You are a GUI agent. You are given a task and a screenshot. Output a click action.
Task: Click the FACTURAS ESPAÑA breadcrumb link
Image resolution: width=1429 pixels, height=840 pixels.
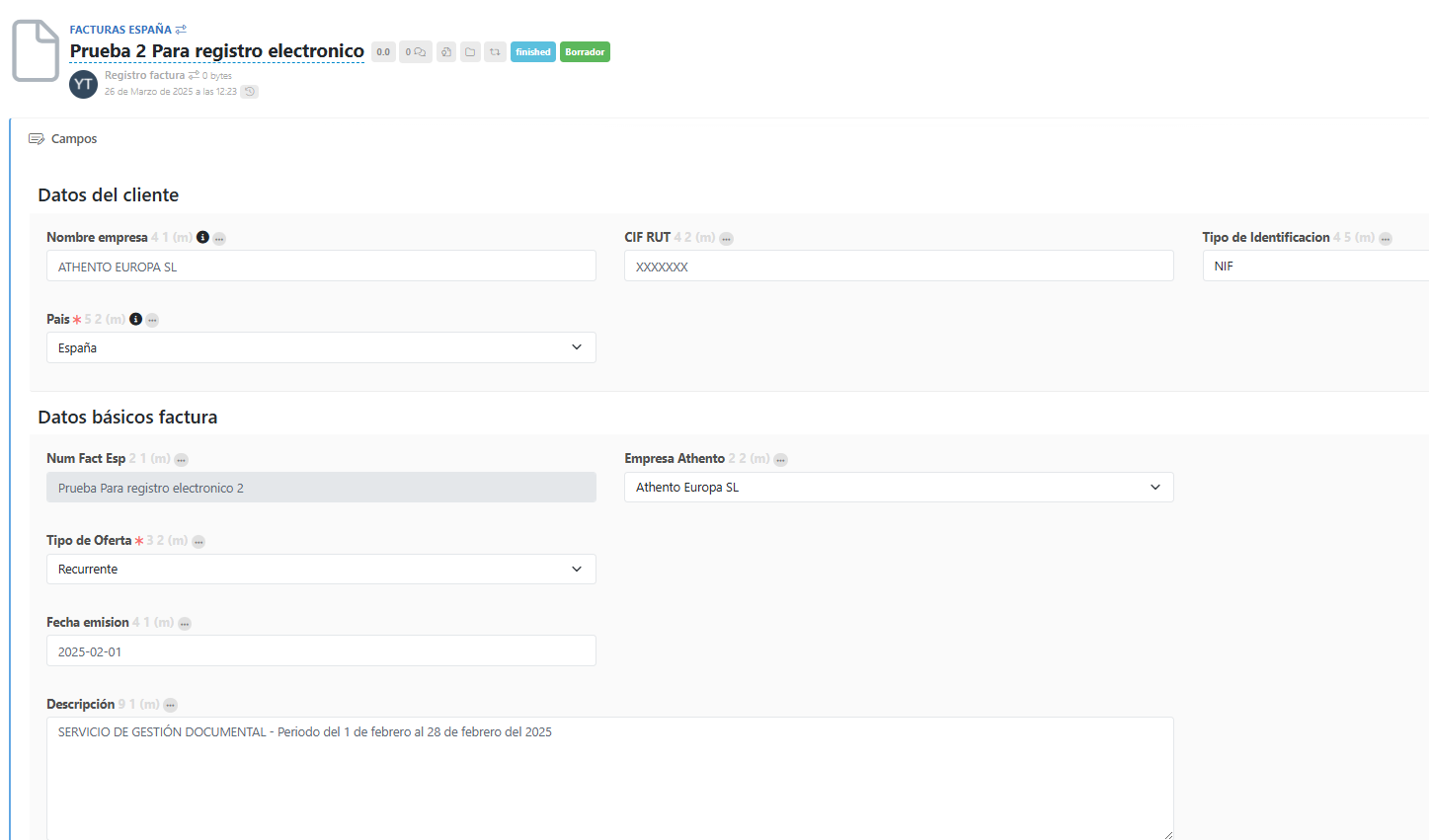120,30
